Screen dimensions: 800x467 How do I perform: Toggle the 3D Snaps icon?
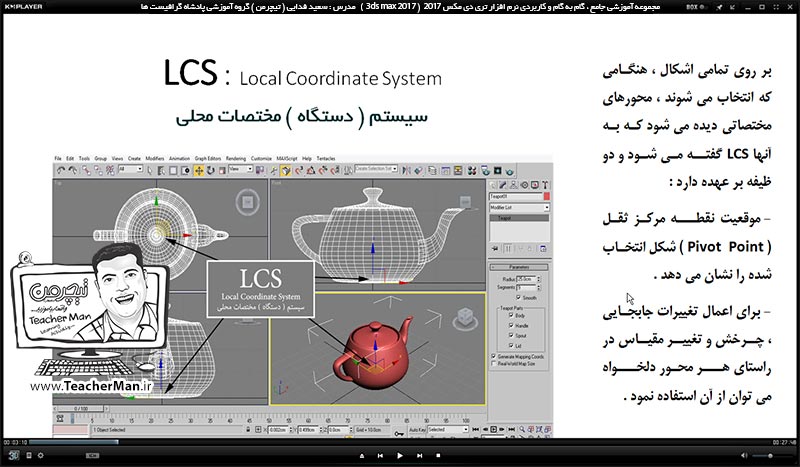coord(300,170)
